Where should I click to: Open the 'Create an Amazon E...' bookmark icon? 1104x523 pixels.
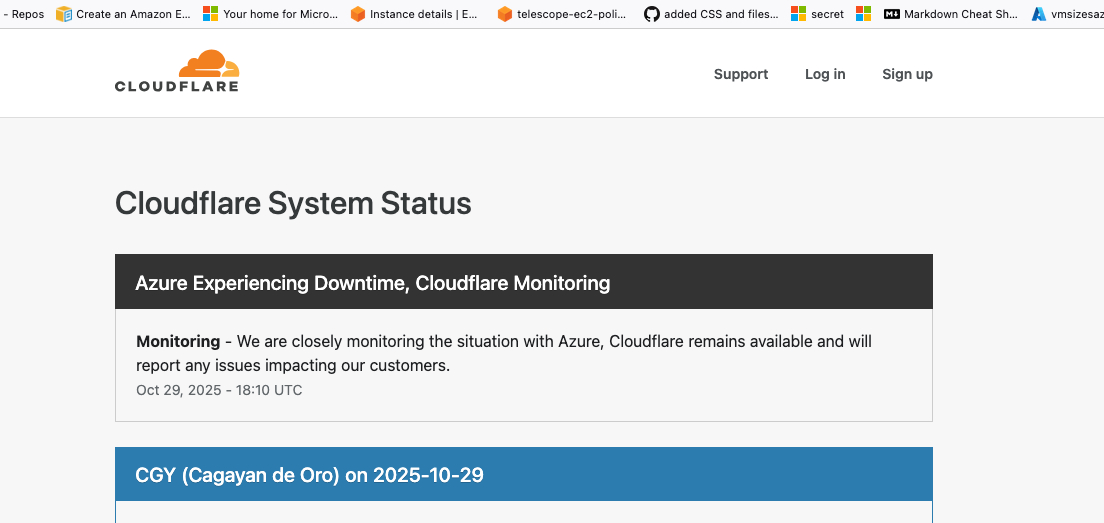(64, 14)
